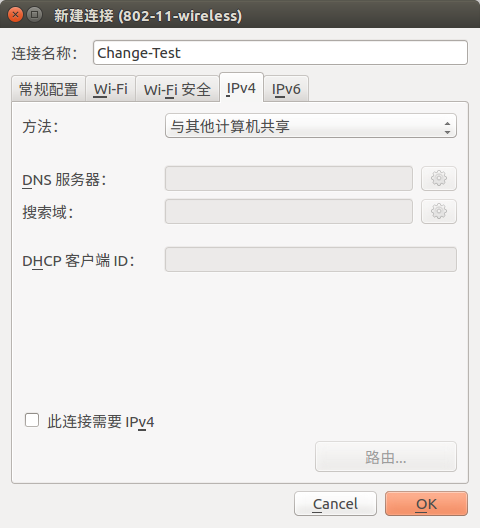The height and width of the screenshot is (528, 480).
Task: Open the gear button beside 搜索域 field
Action: coord(439,211)
